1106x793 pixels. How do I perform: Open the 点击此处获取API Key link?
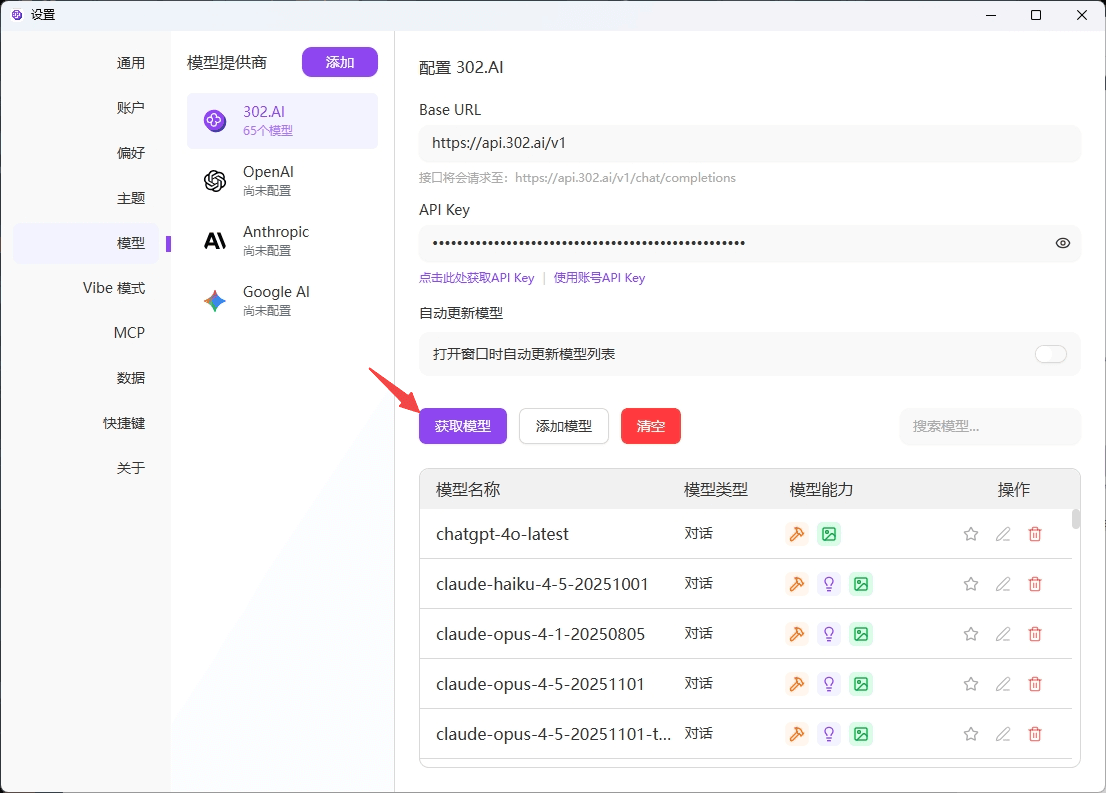click(x=477, y=278)
